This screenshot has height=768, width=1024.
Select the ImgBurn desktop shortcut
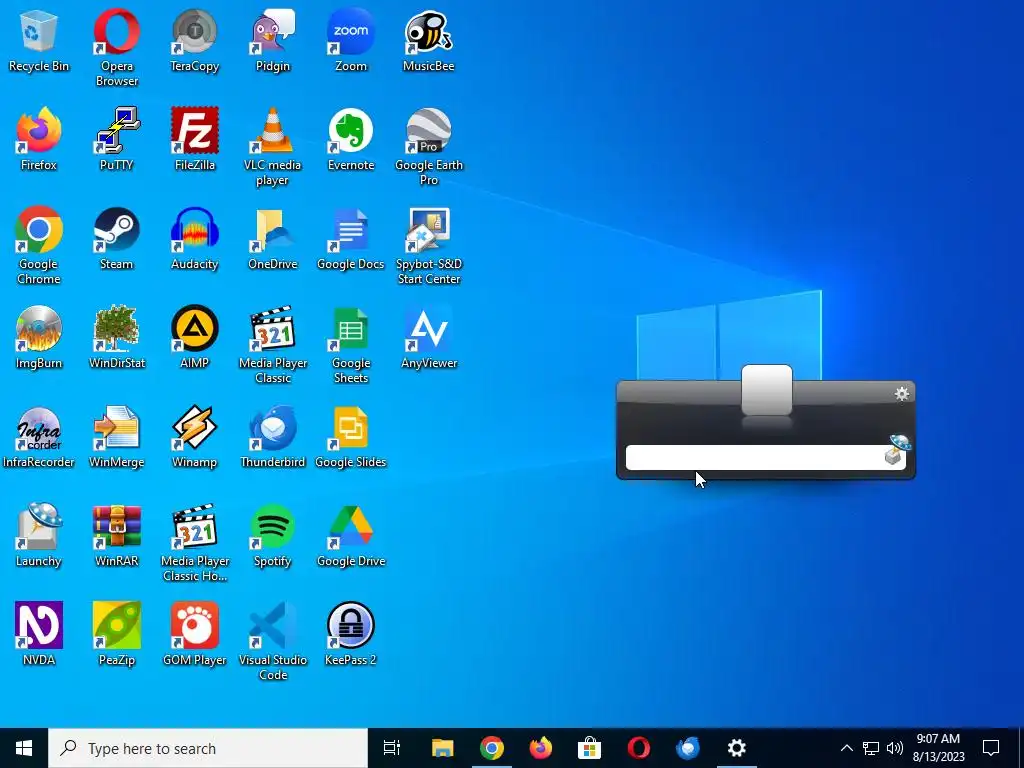39,337
